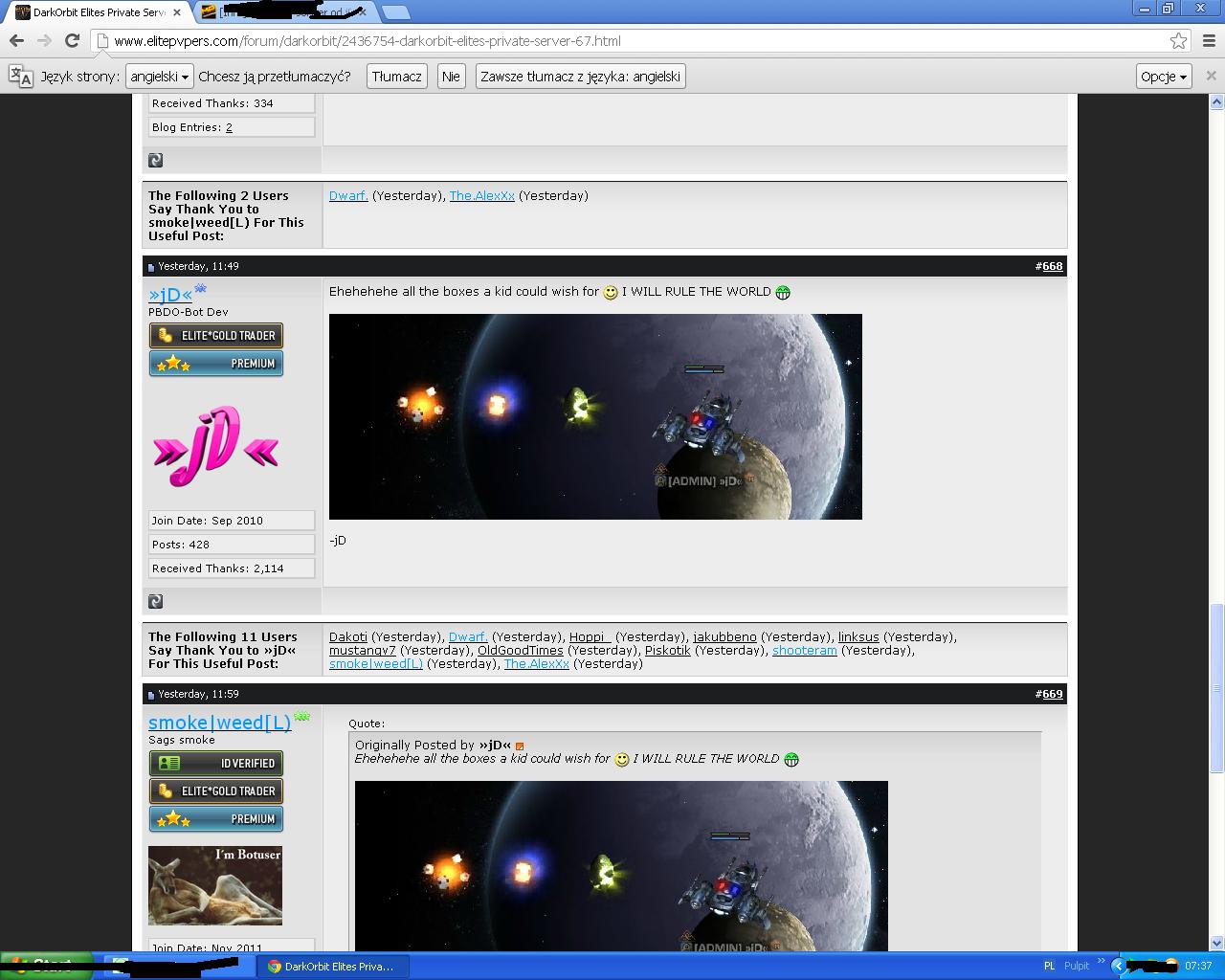Click the Tłumacz button
This screenshot has width=1225, height=980.
click(x=397, y=77)
